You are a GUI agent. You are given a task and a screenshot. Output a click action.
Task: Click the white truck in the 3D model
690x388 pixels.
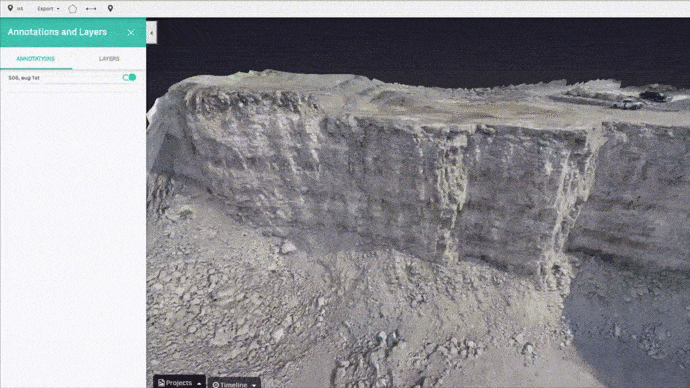[627, 104]
